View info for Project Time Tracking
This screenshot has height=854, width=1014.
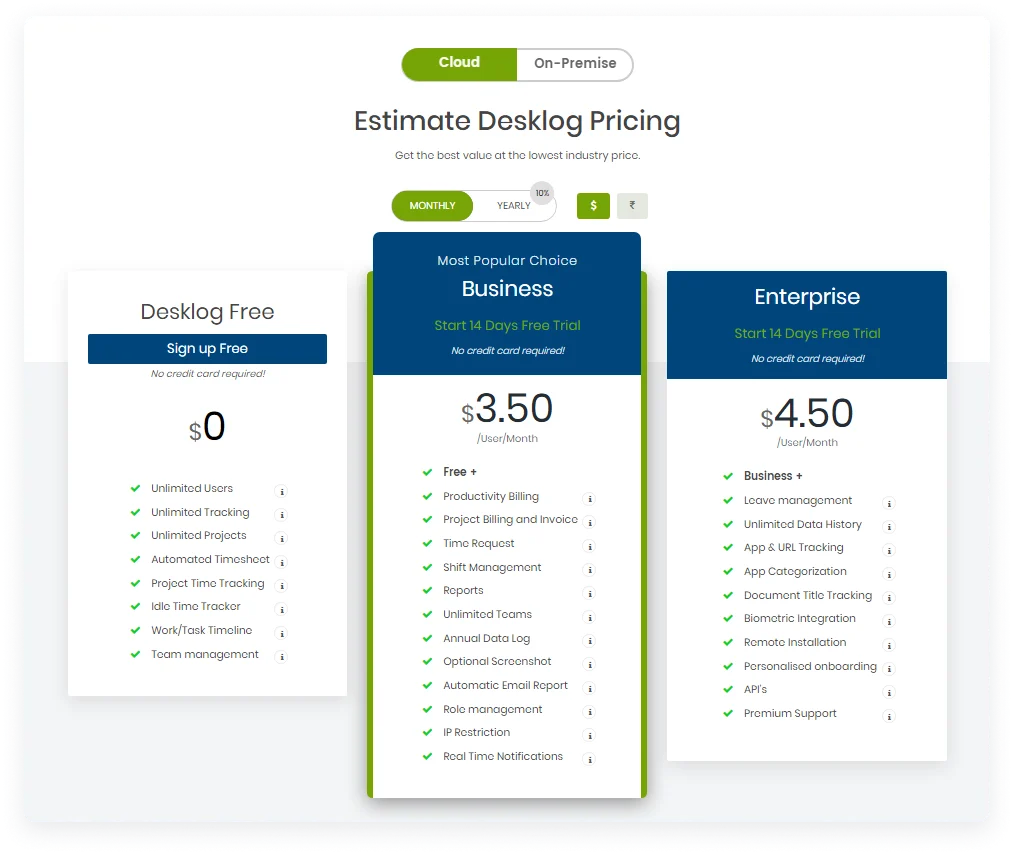pos(281,586)
